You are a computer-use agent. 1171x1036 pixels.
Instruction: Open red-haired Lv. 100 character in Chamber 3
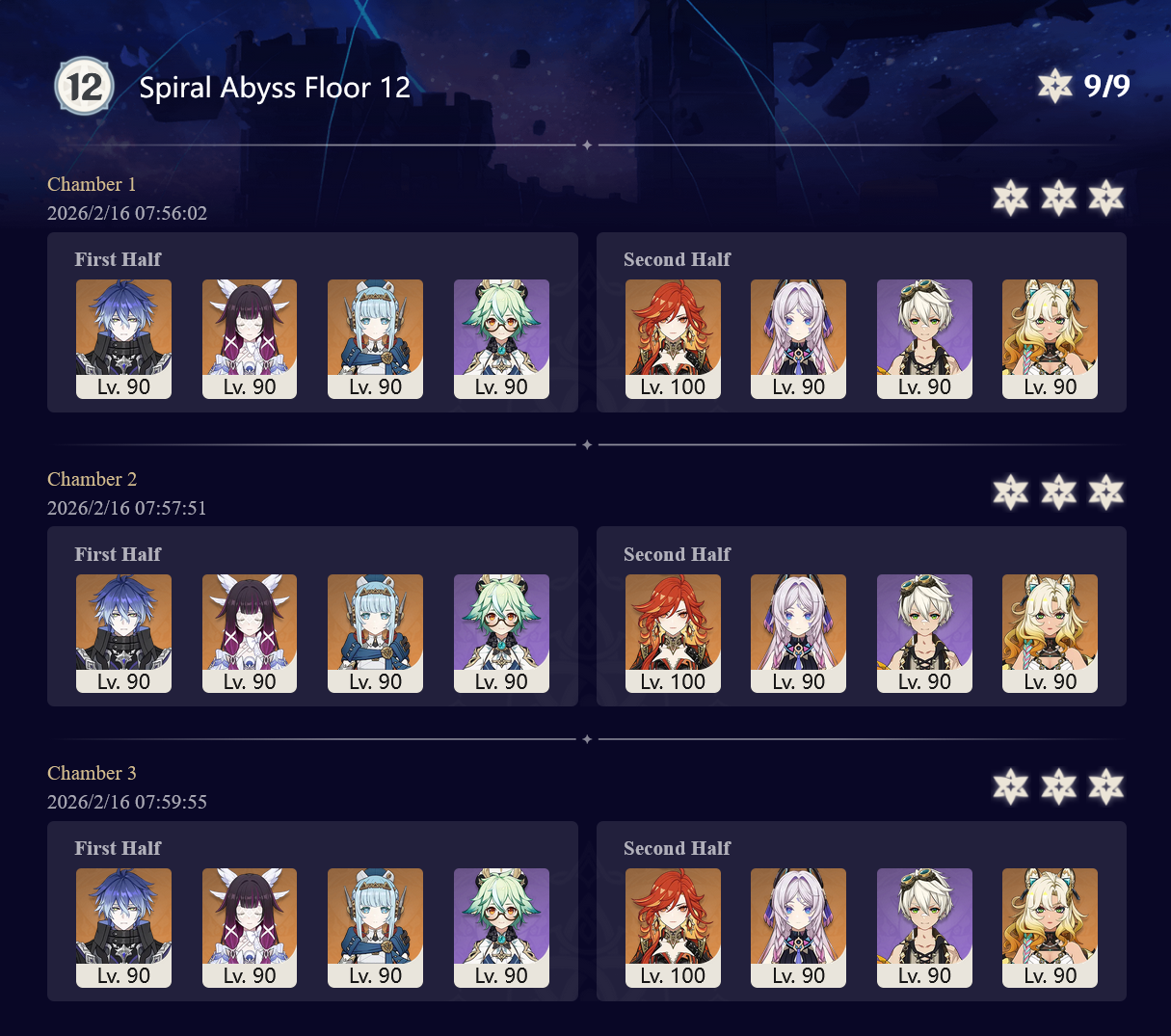(674, 928)
